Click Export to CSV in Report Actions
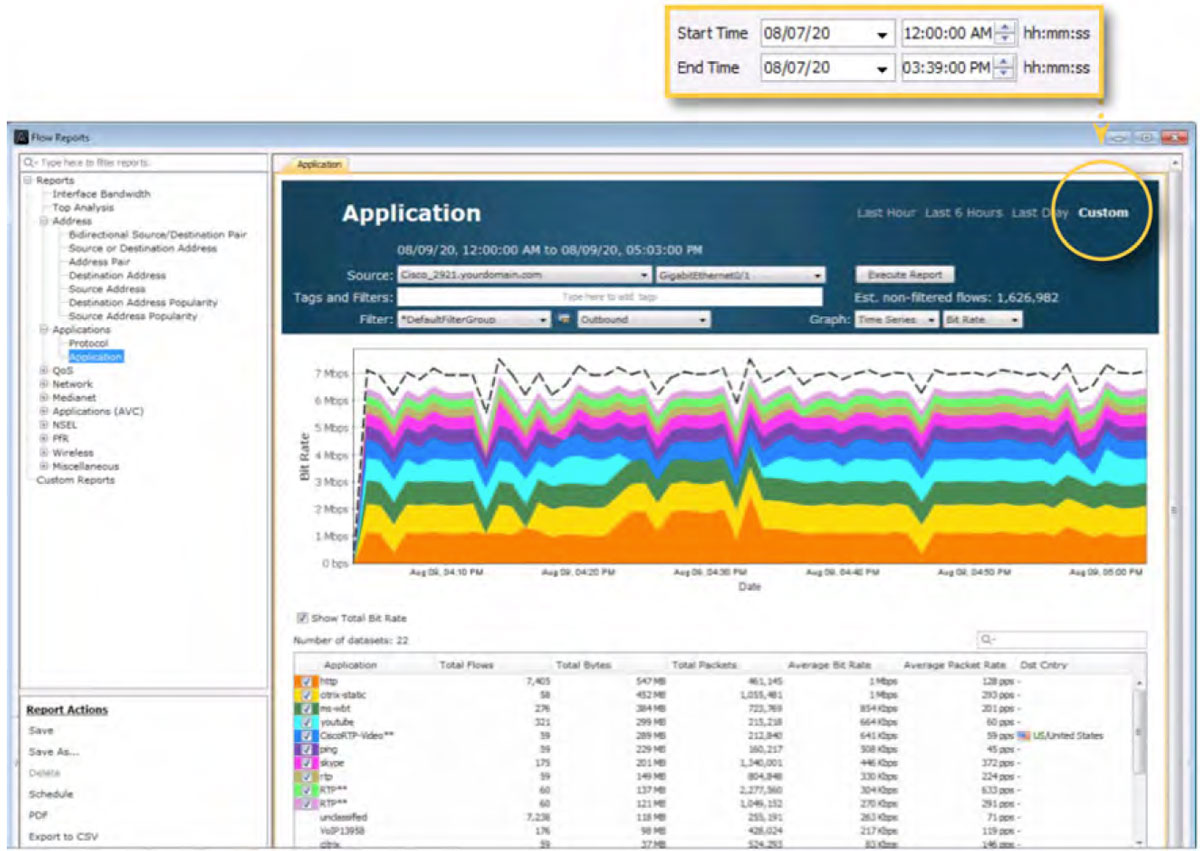Image resolution: width=1200 pixels, height=851 pixels. click(63, 836)
